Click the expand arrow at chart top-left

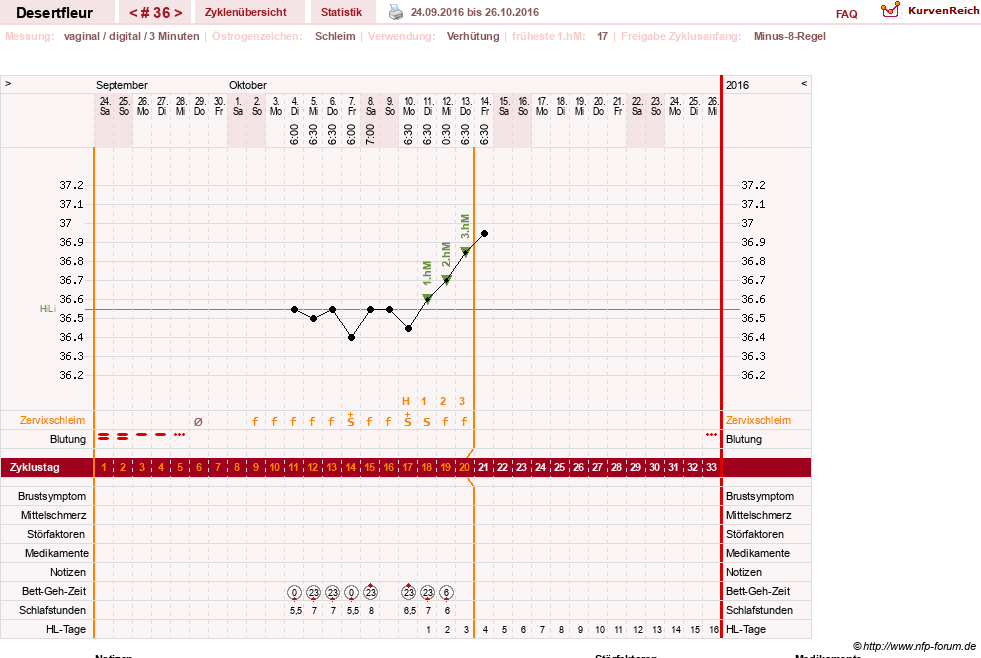(8, 83)
